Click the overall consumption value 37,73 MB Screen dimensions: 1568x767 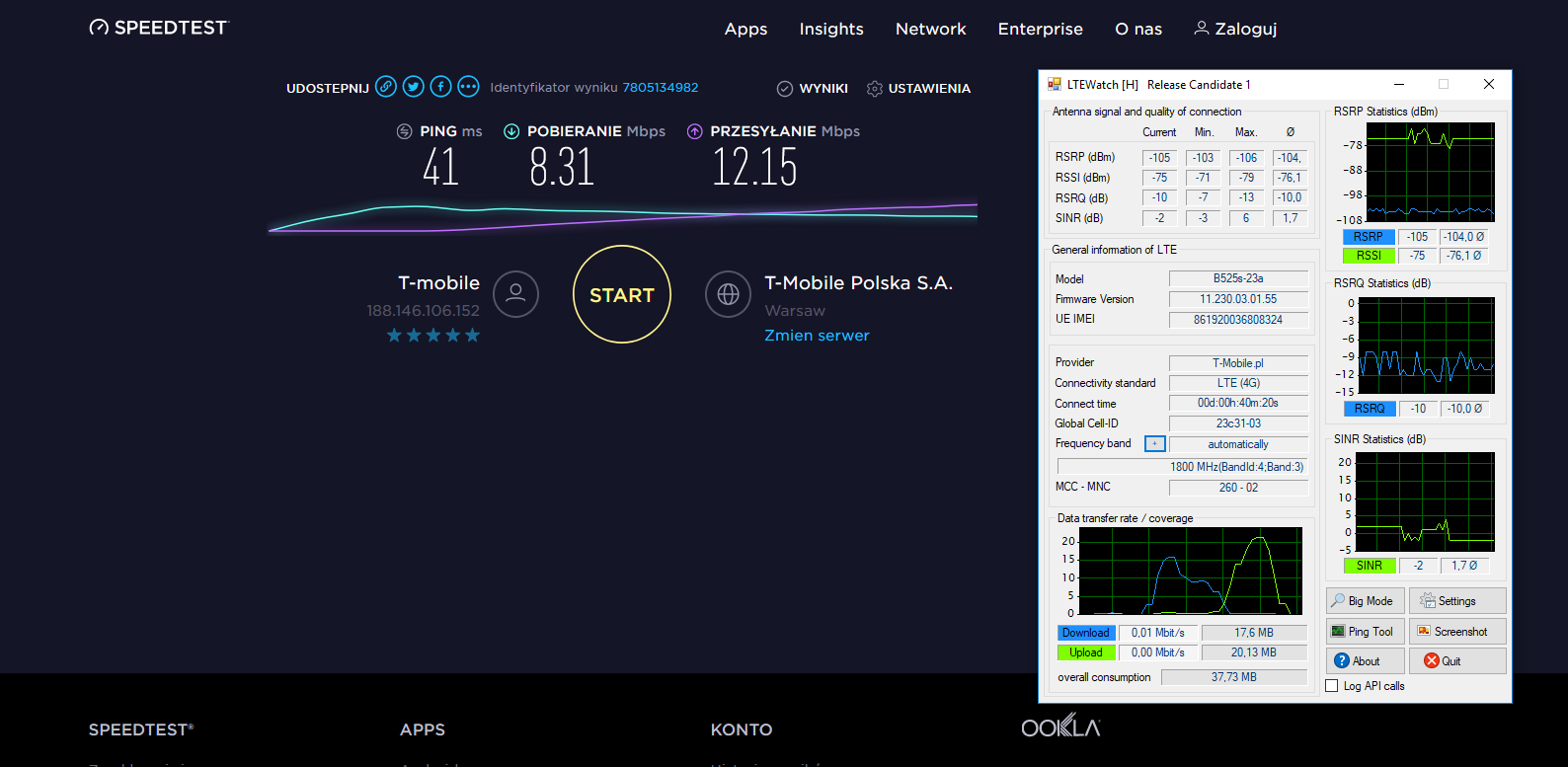tap(1234, 677)
